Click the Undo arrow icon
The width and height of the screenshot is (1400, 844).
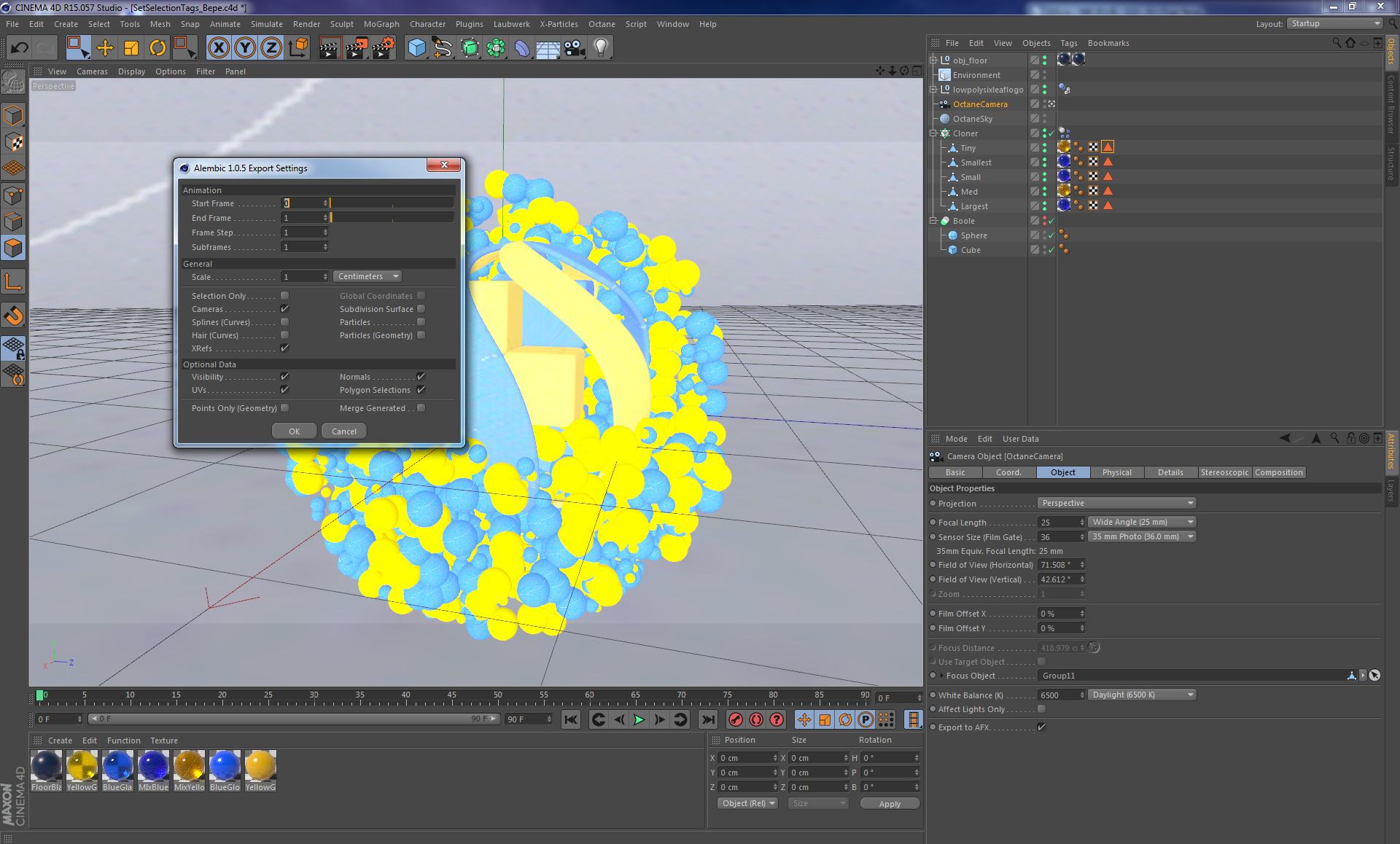[20, 48]
